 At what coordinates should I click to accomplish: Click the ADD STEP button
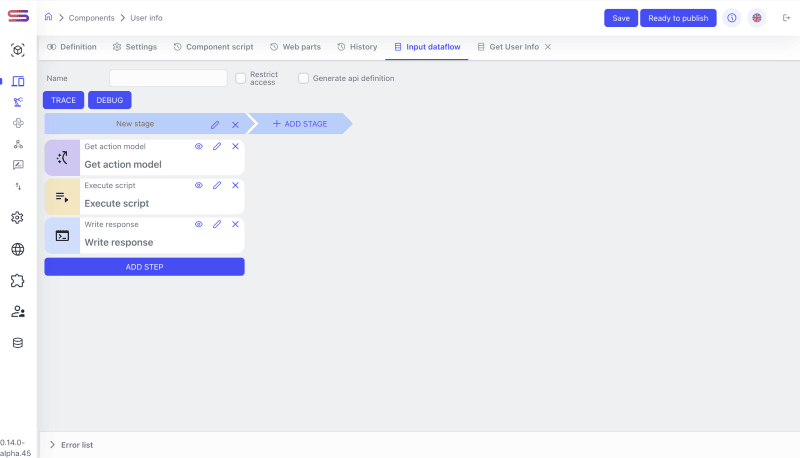click(144, 267)
